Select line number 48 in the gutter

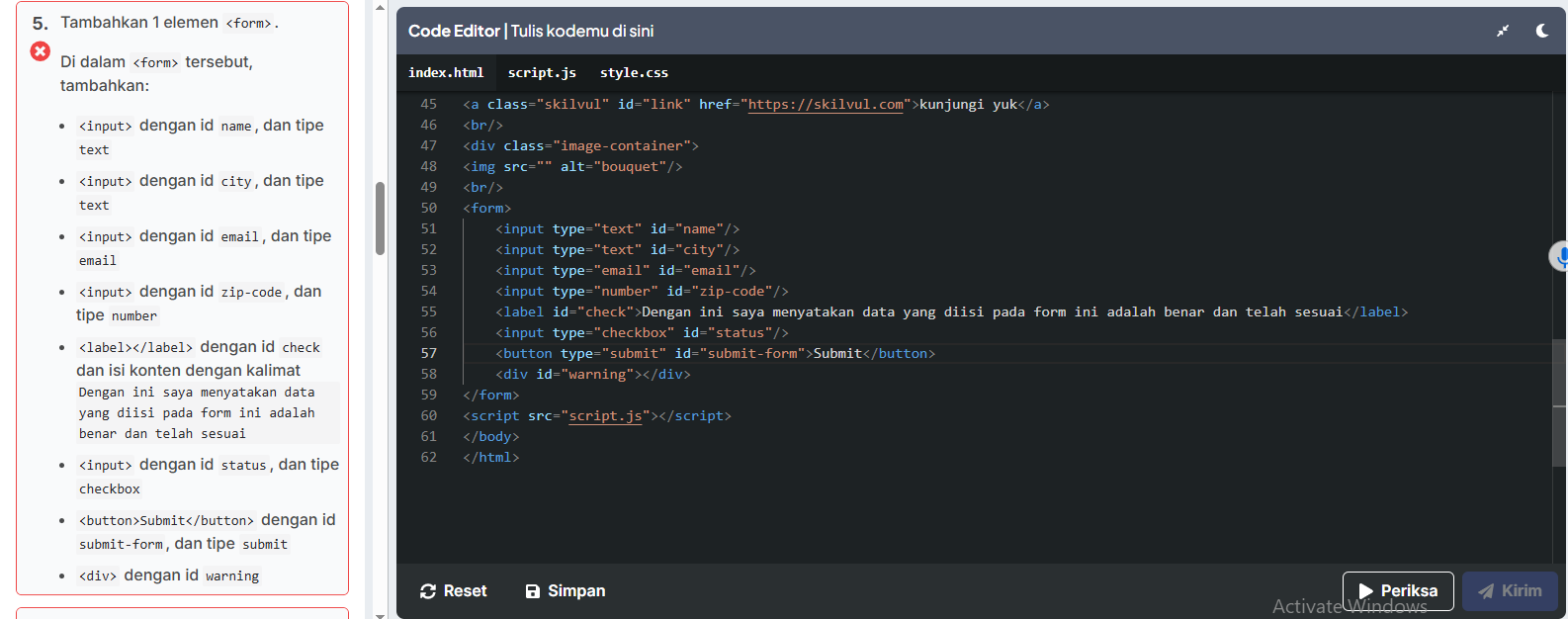click(x=428, y=166)
